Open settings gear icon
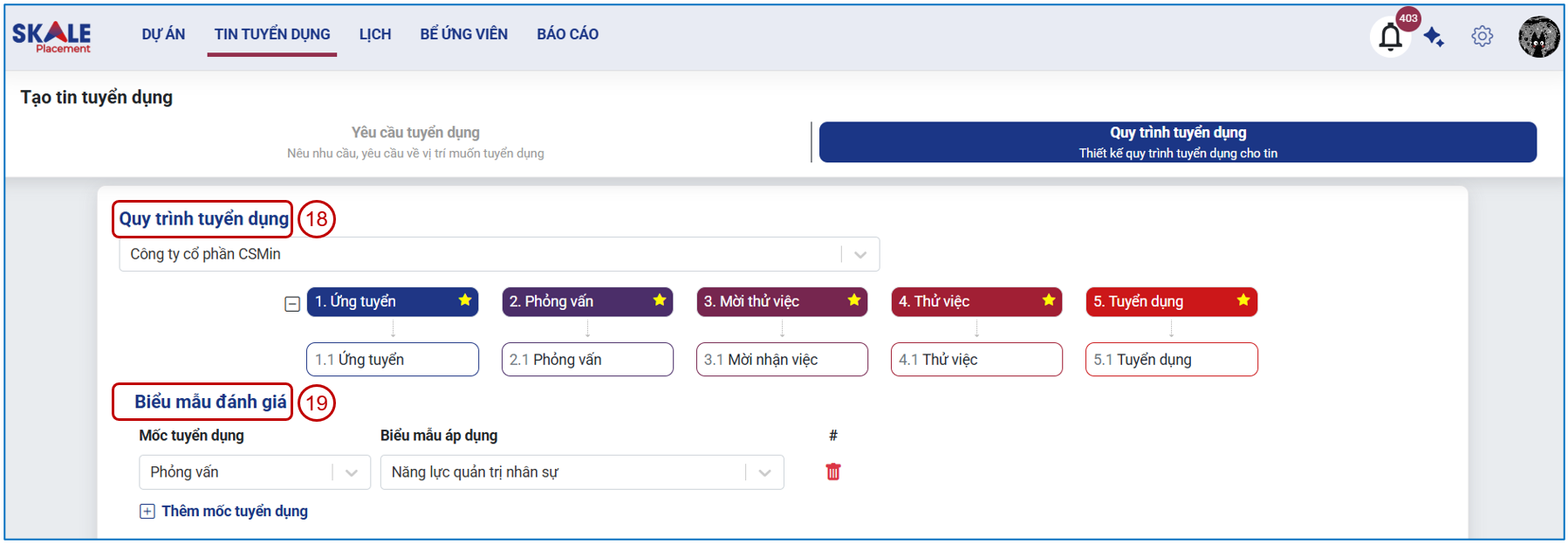The image size is (1568, 544). (x=1482, y=37)
